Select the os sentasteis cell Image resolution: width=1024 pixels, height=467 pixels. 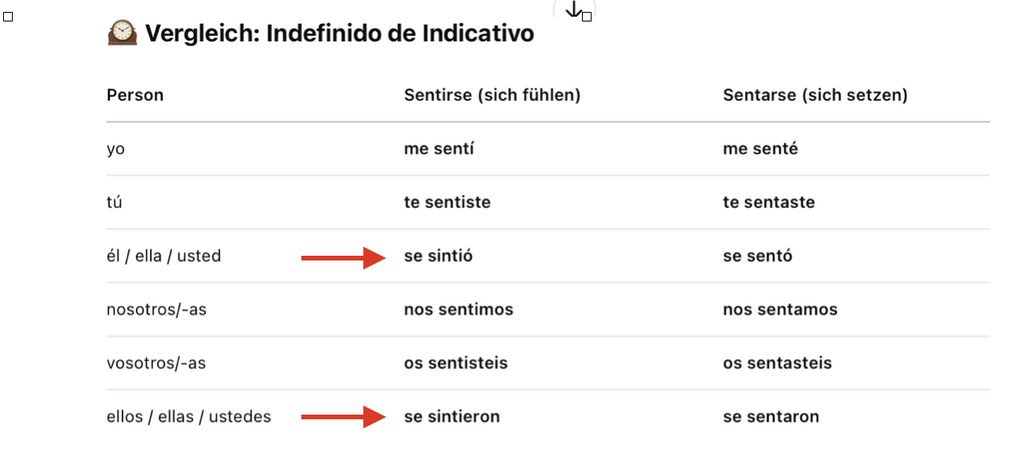[777, 363]
